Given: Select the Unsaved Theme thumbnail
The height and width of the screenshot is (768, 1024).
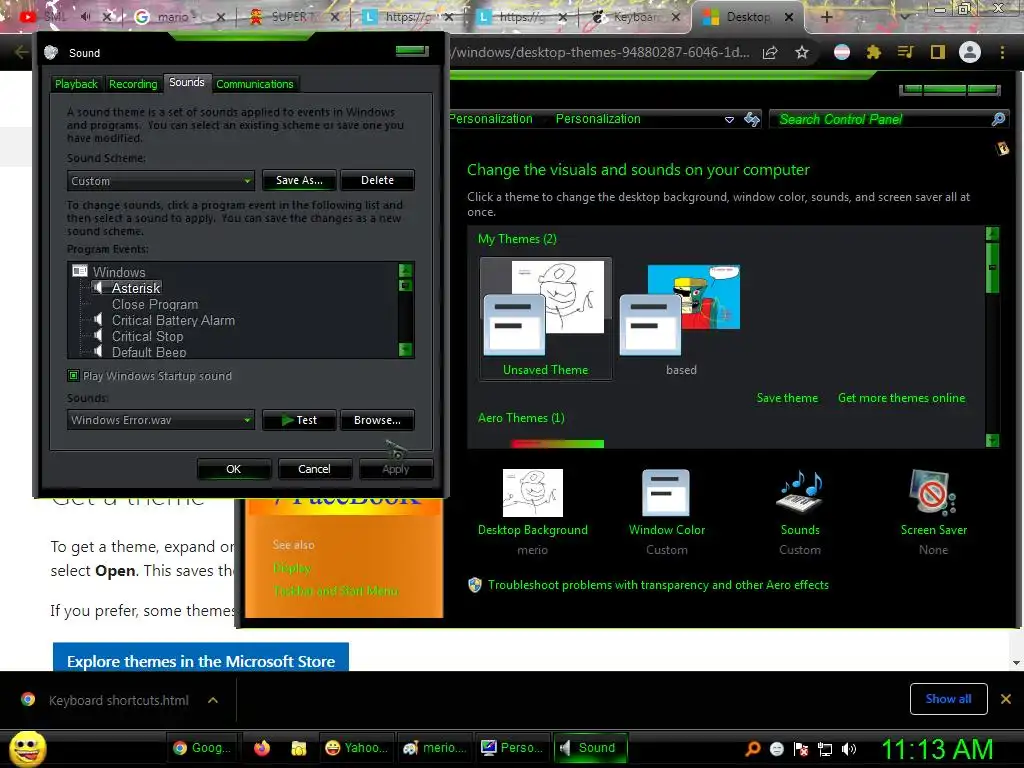Looking at the screenshot, I should click(546, 318).
